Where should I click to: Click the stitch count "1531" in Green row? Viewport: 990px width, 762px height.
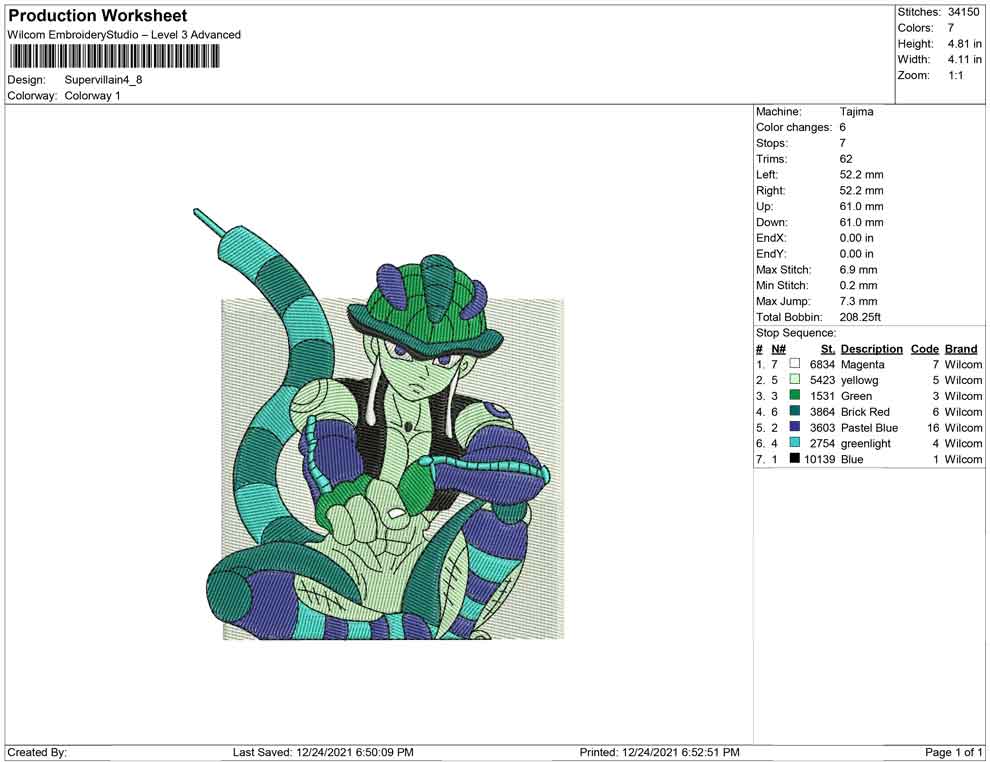coord(823,396)
